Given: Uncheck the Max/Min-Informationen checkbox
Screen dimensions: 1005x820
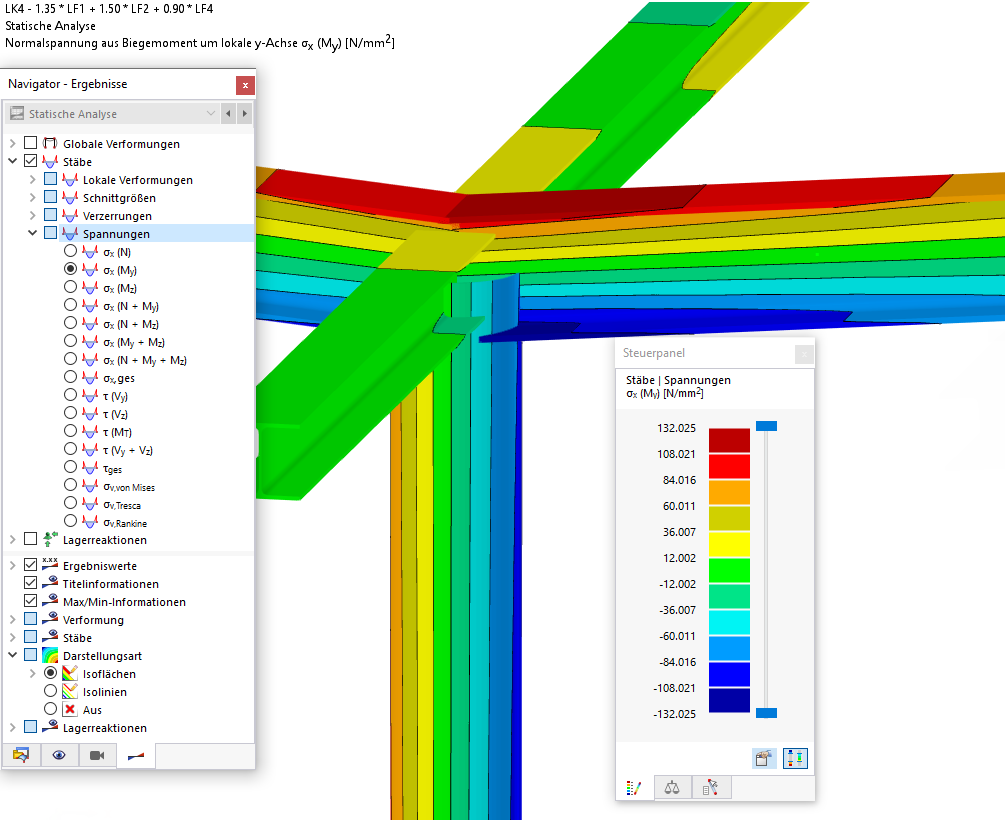Looking at the screenshot, I should pyautogui.click(x=30, y=601).
